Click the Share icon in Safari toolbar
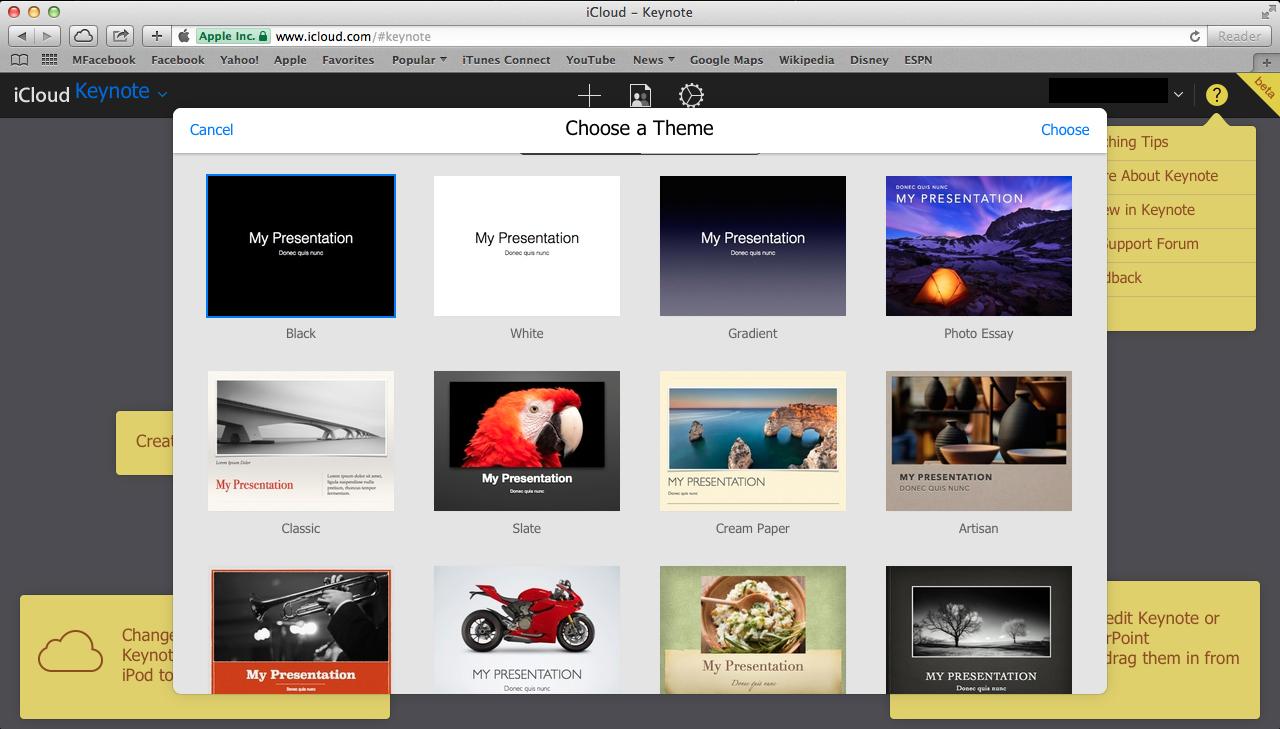 (120, 36)
